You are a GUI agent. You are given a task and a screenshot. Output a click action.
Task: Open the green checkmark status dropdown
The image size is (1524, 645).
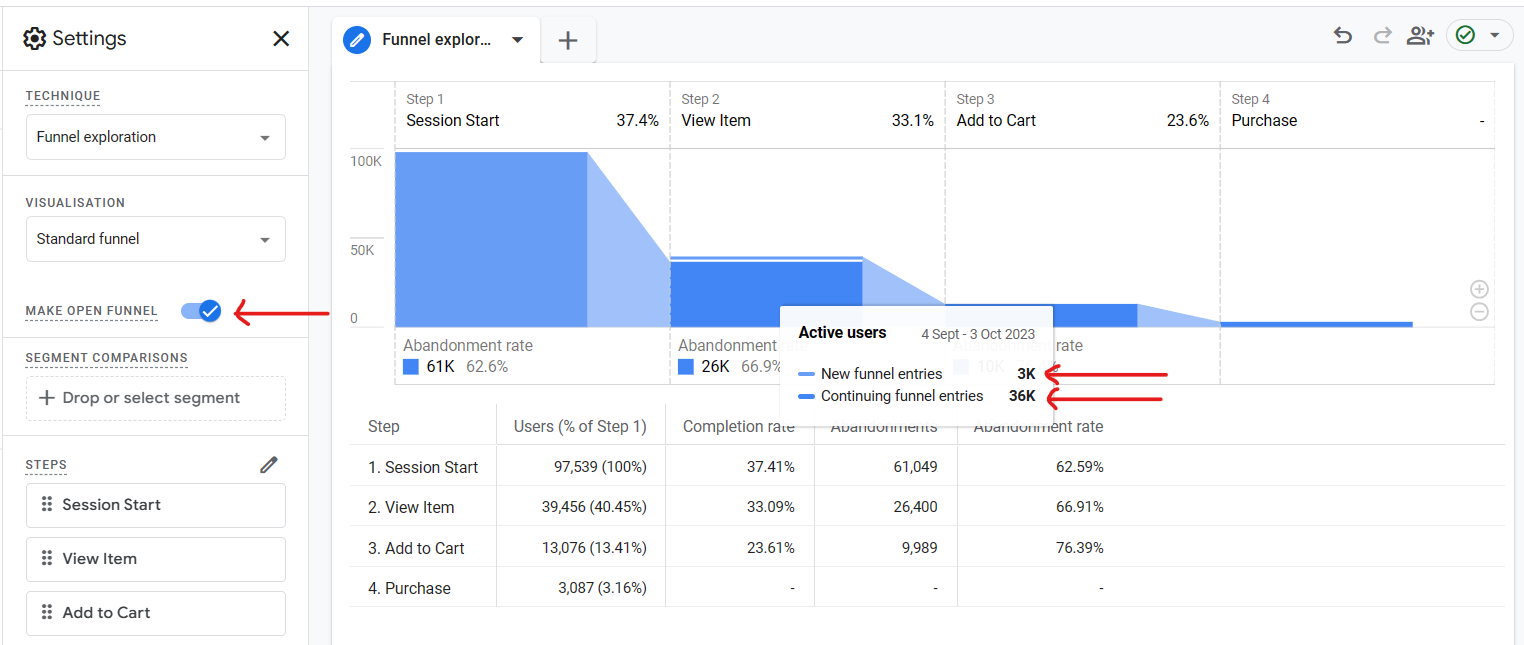(1479, 35)
